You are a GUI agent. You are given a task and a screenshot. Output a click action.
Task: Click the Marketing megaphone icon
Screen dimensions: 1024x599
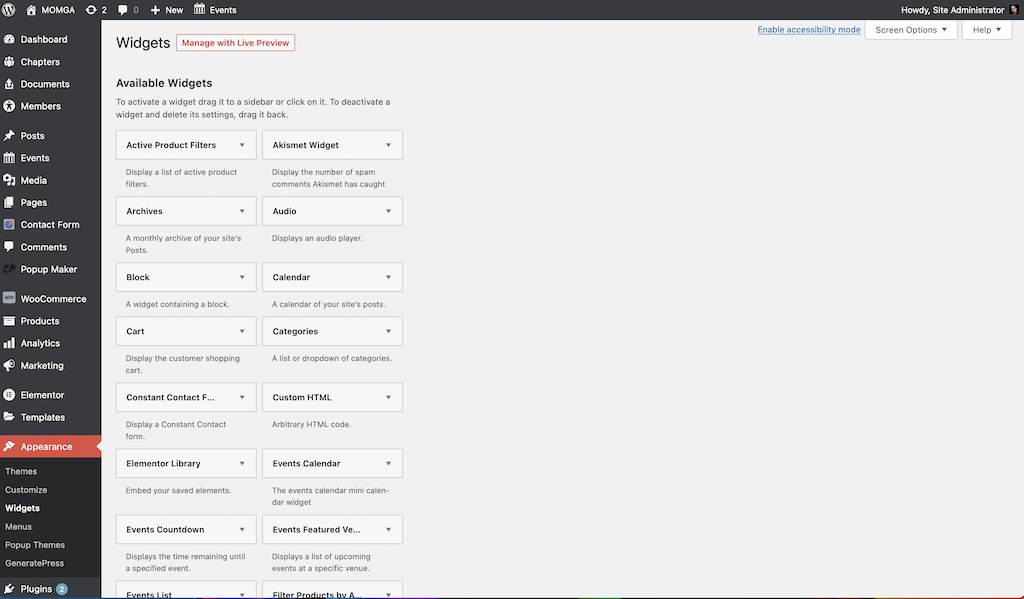click(x=9, y=365)
